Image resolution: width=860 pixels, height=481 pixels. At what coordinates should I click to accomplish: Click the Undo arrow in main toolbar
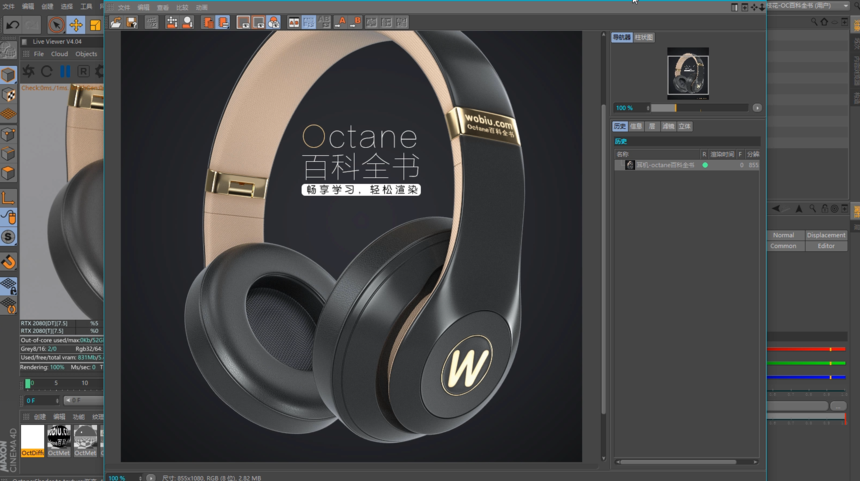tap(12, 25)
